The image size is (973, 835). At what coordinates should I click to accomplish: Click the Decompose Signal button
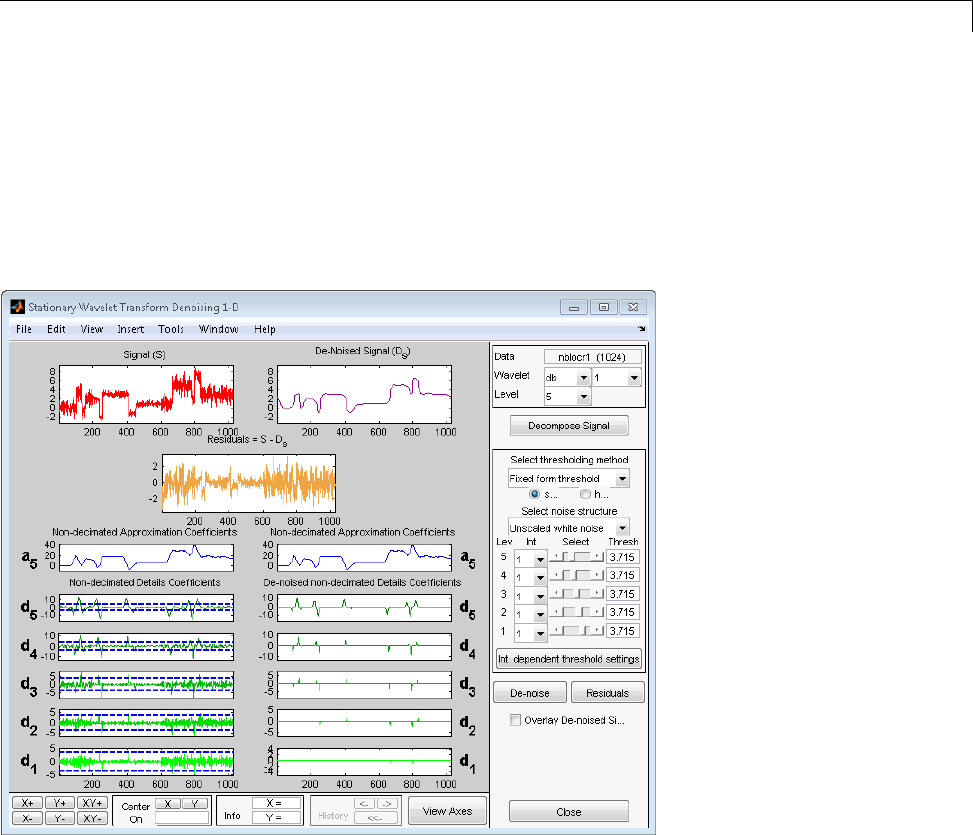point(568,427)
